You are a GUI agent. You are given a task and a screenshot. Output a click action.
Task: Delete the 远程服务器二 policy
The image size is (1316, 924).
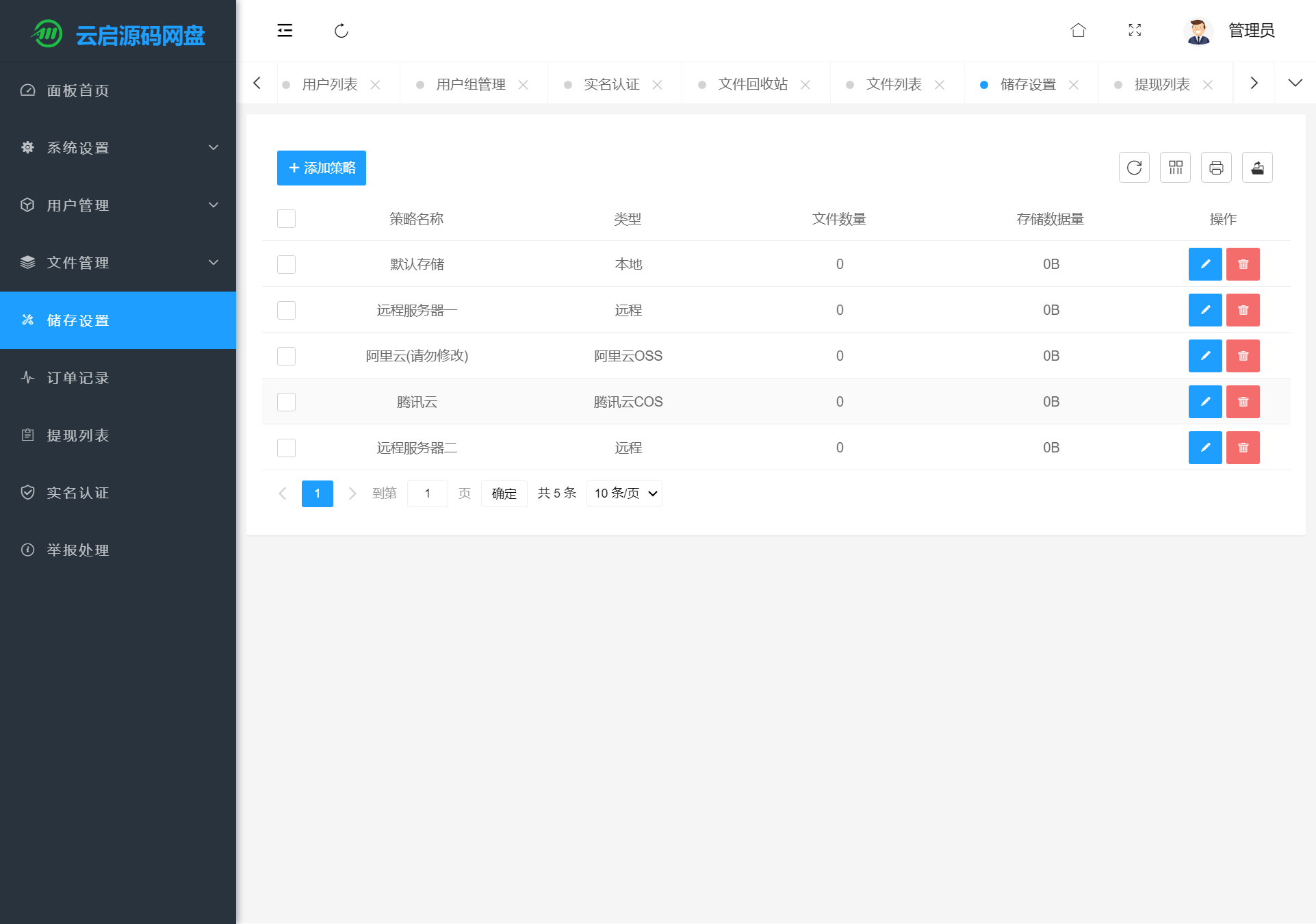1243,448
